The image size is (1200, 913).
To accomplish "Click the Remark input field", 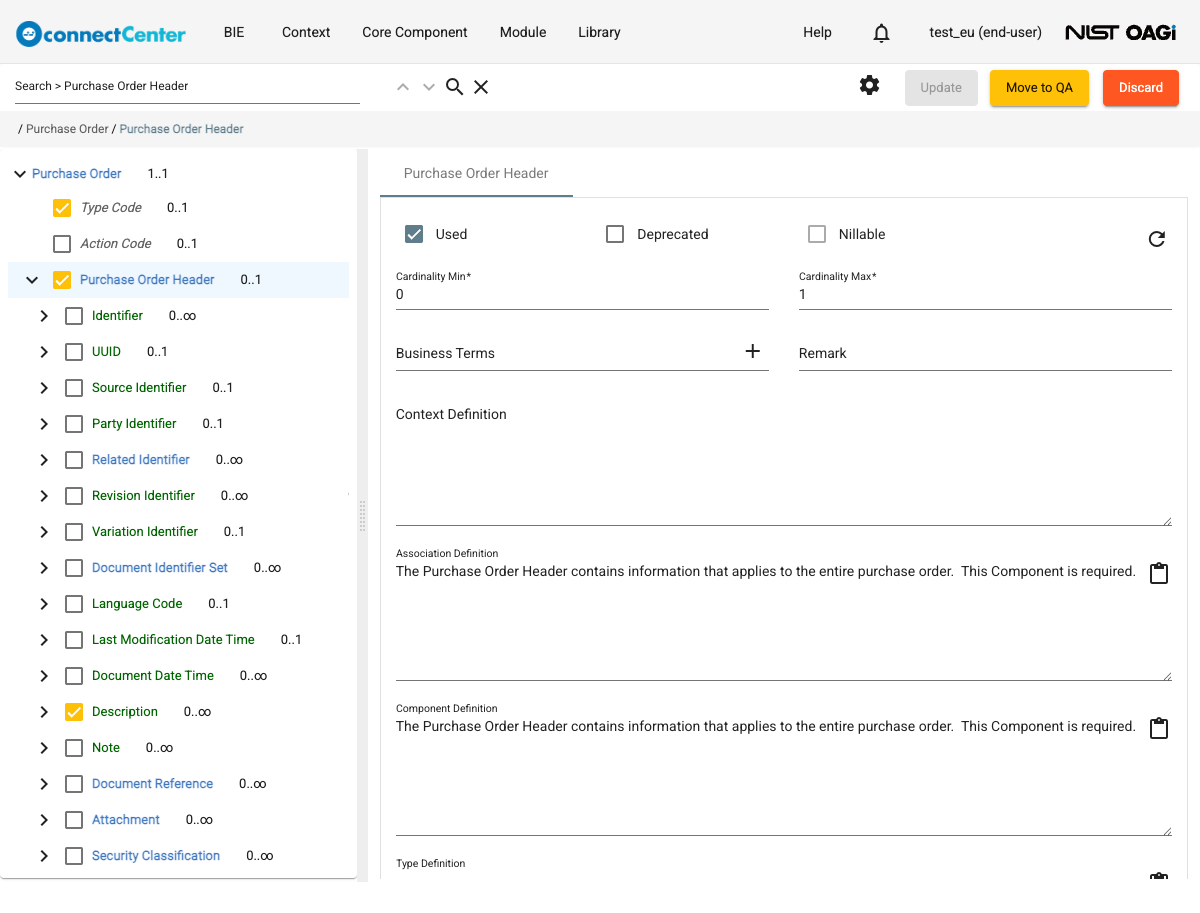I will point(985,353).
